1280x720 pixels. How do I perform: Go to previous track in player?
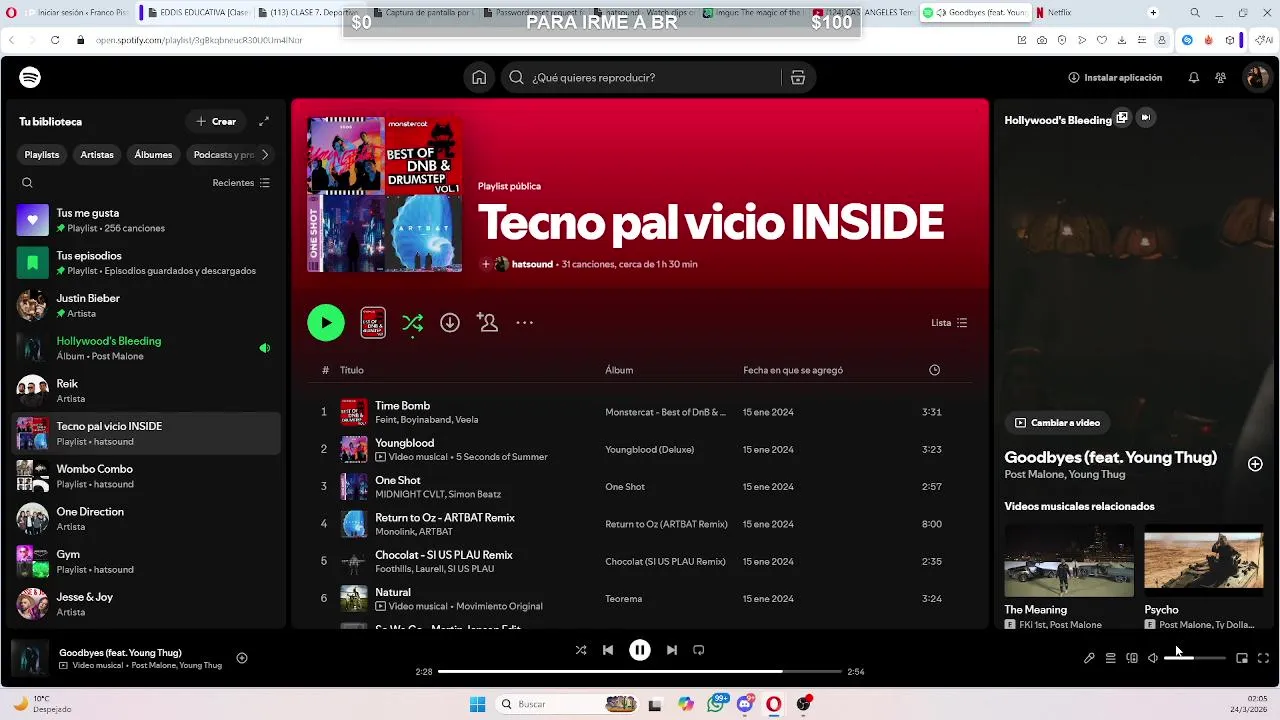click(608, 650)
